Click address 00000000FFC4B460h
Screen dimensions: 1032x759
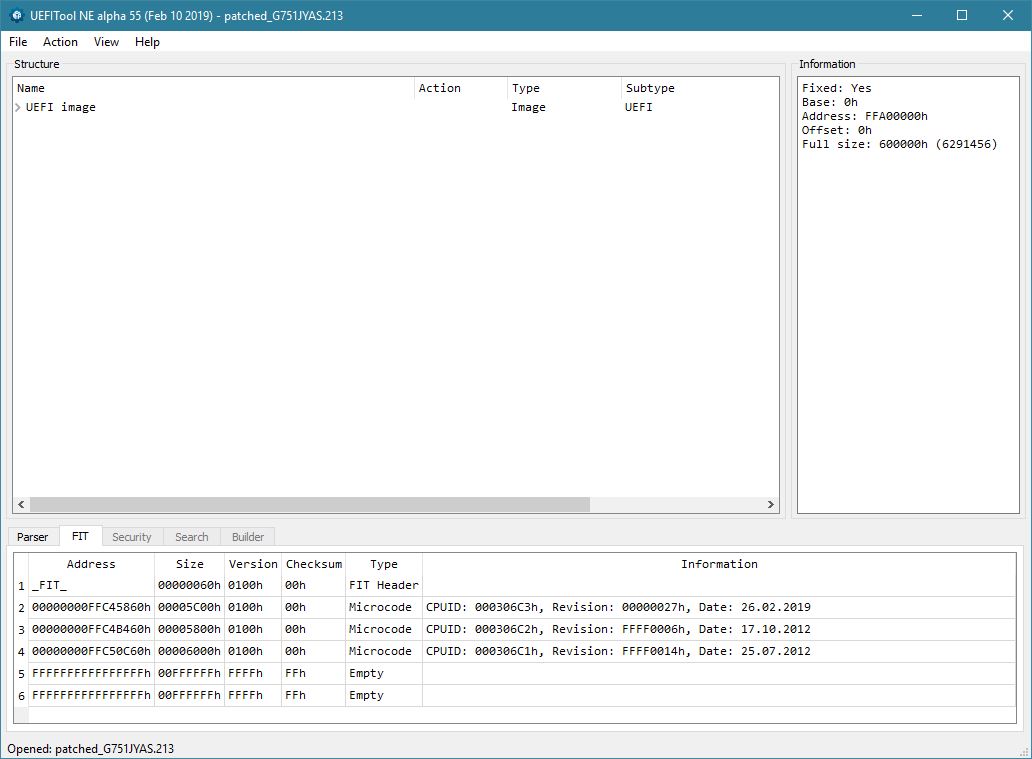(x=91, y=629)
